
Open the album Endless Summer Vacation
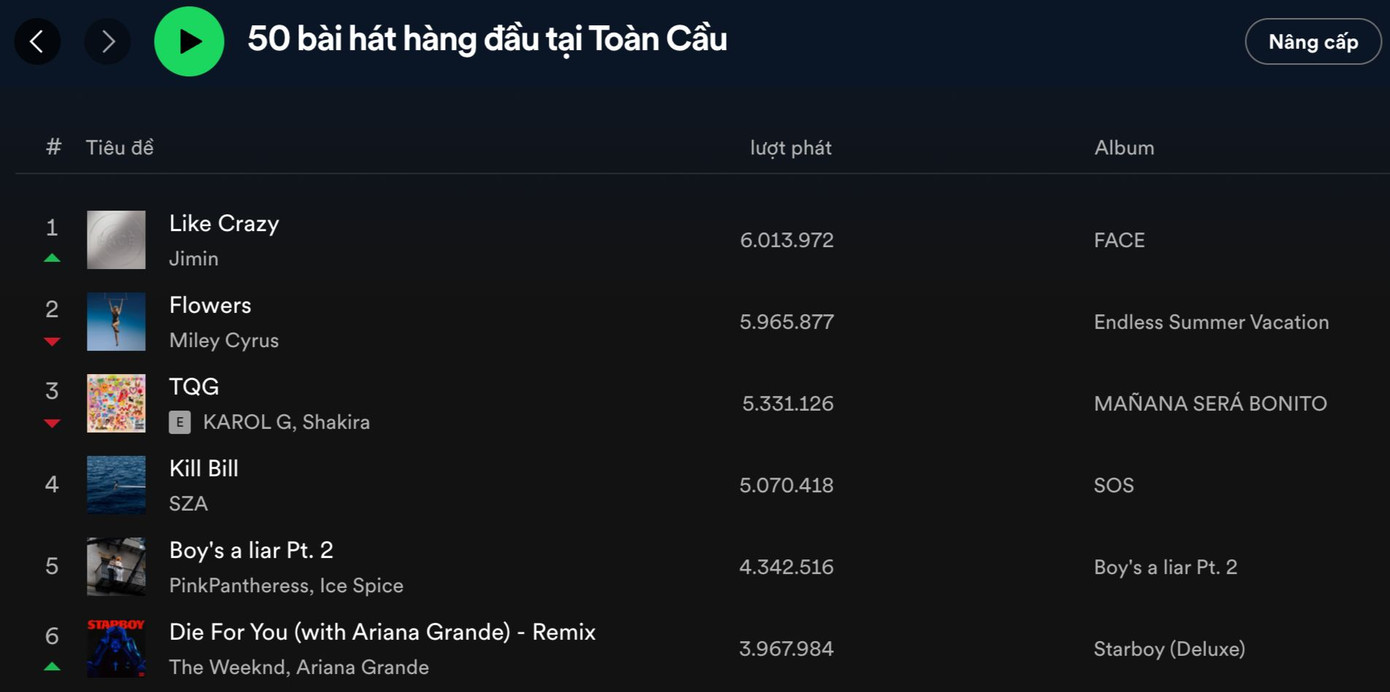pyautogui.click(x=1211, y=322)
